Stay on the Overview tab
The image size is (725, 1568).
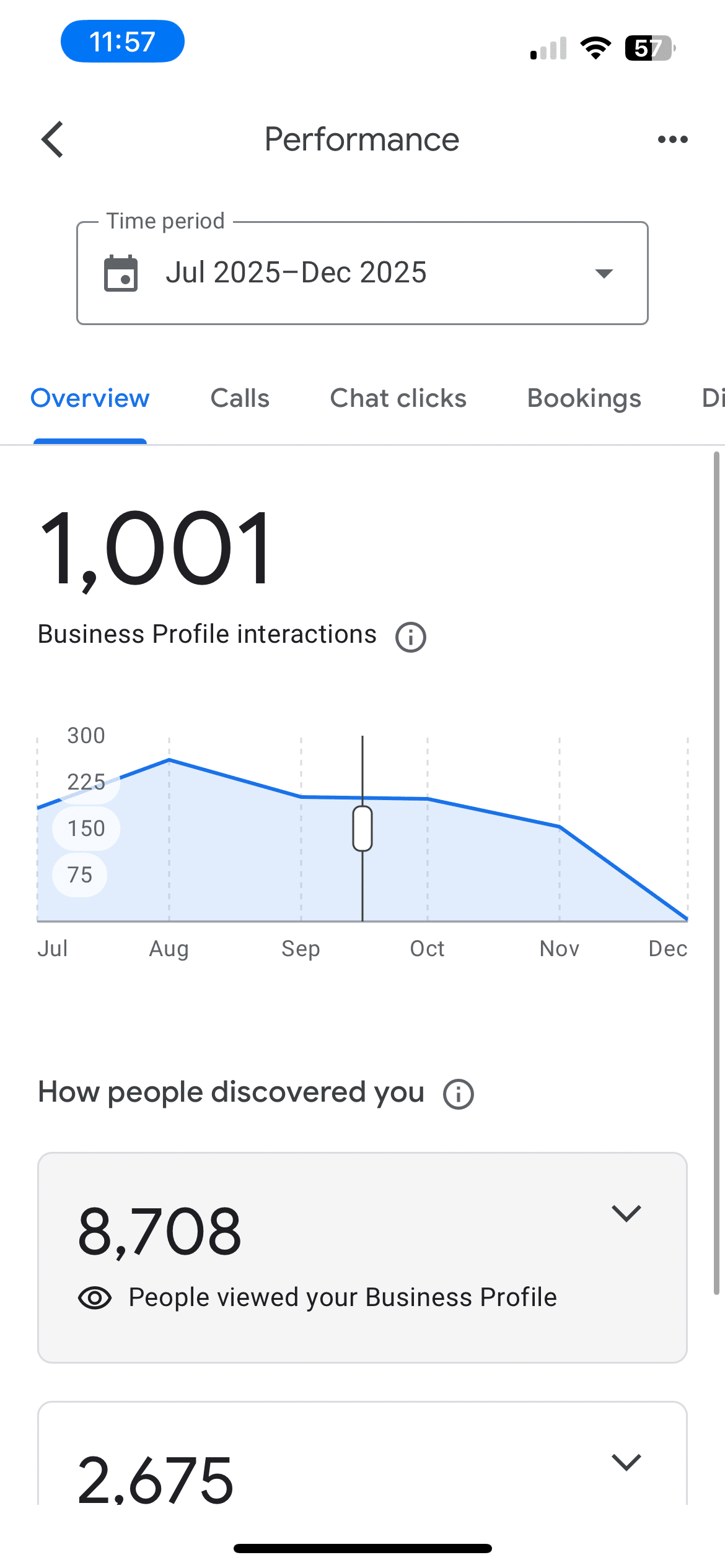[90, 398]
